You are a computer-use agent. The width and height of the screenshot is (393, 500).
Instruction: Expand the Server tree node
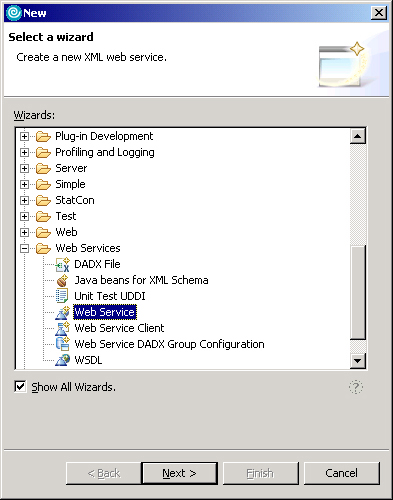click(24, 168)
